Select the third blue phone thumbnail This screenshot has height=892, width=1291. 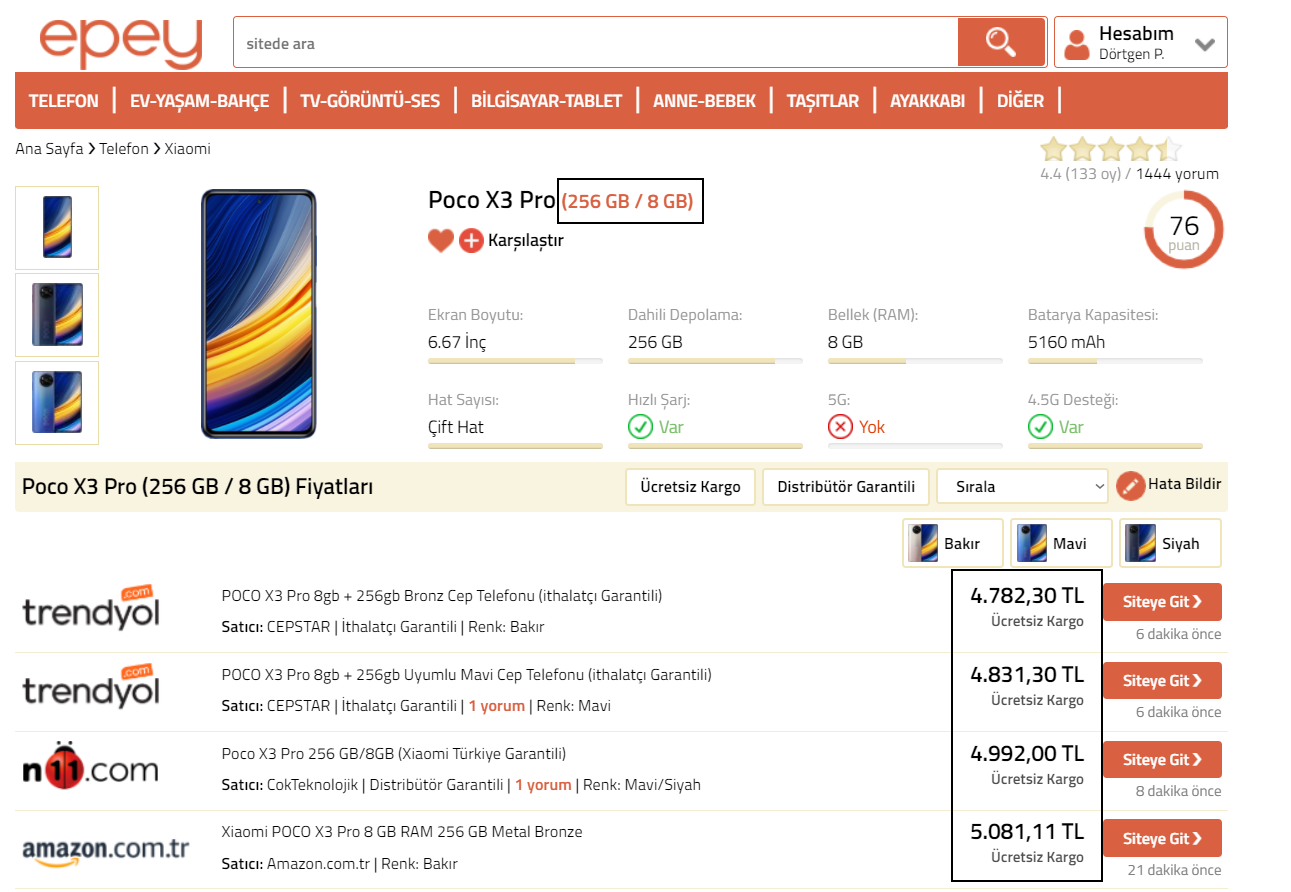pyautogui.click(x=57, y=402)
